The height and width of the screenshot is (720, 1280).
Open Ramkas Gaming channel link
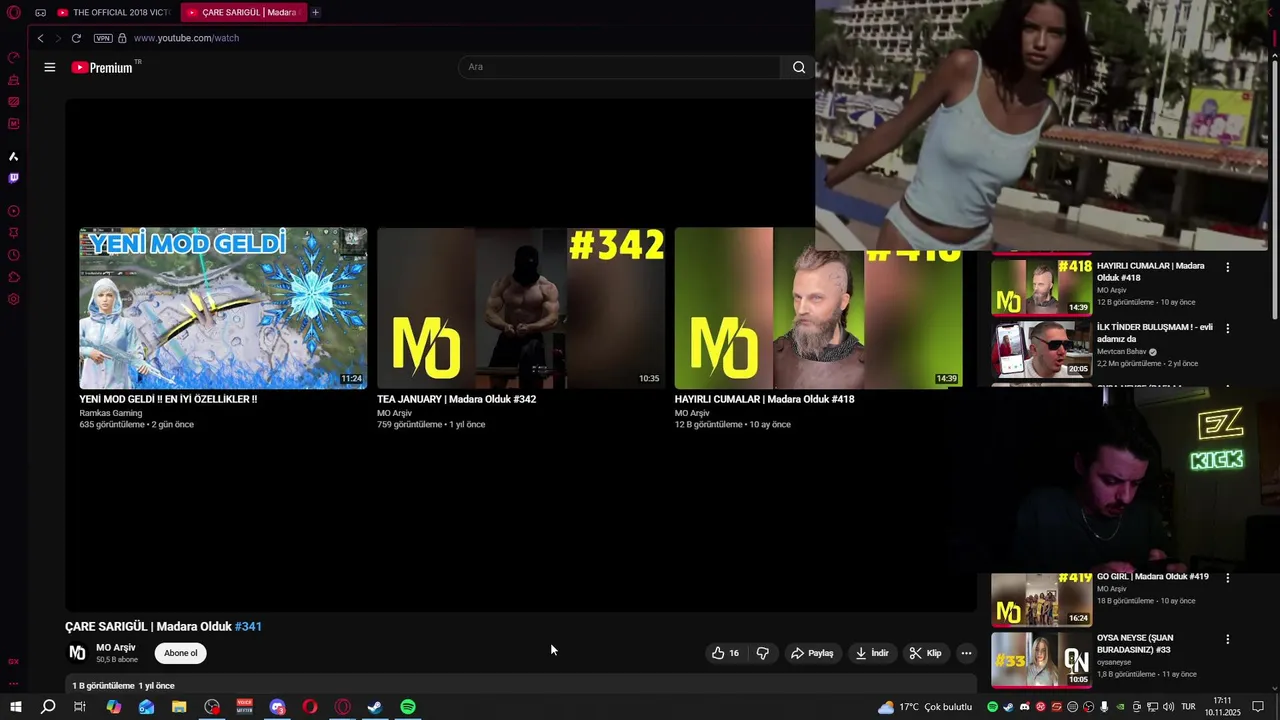click(x=111, y=413)
